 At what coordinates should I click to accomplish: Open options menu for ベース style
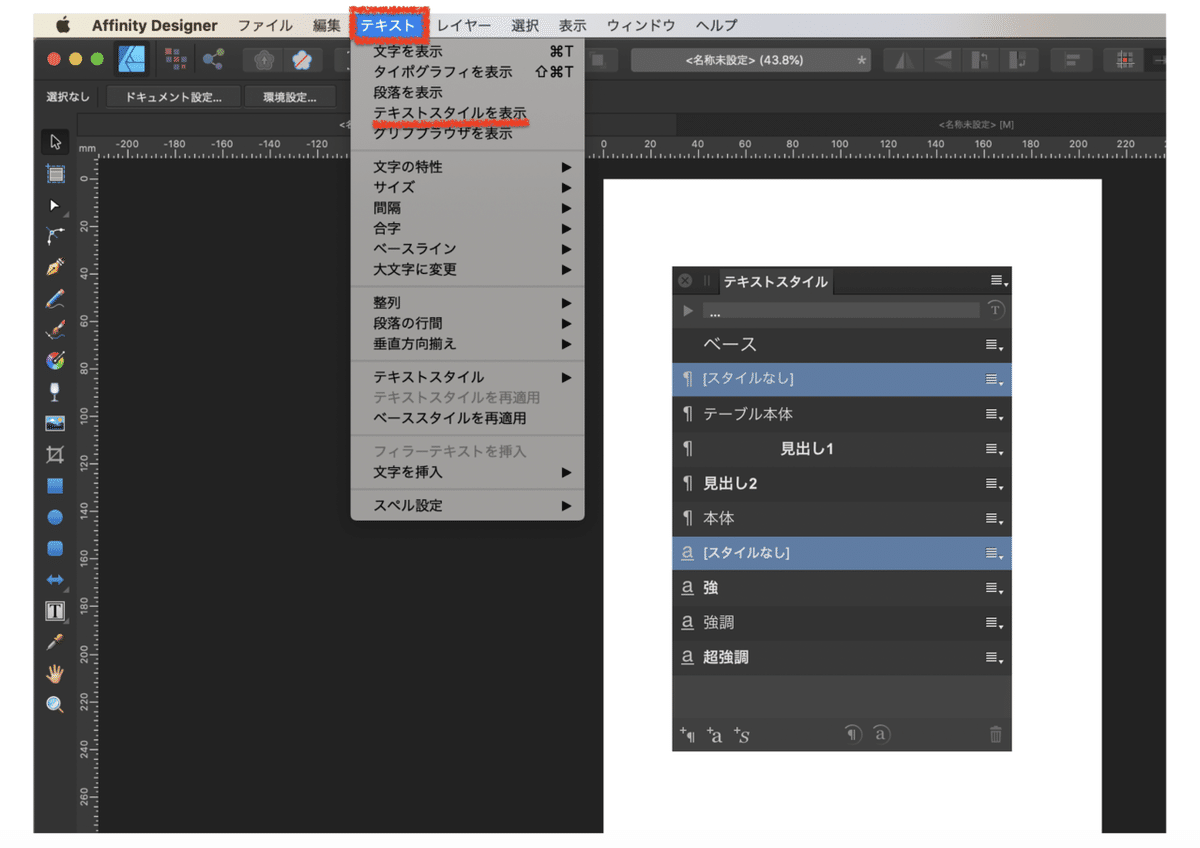coord(994,345)
